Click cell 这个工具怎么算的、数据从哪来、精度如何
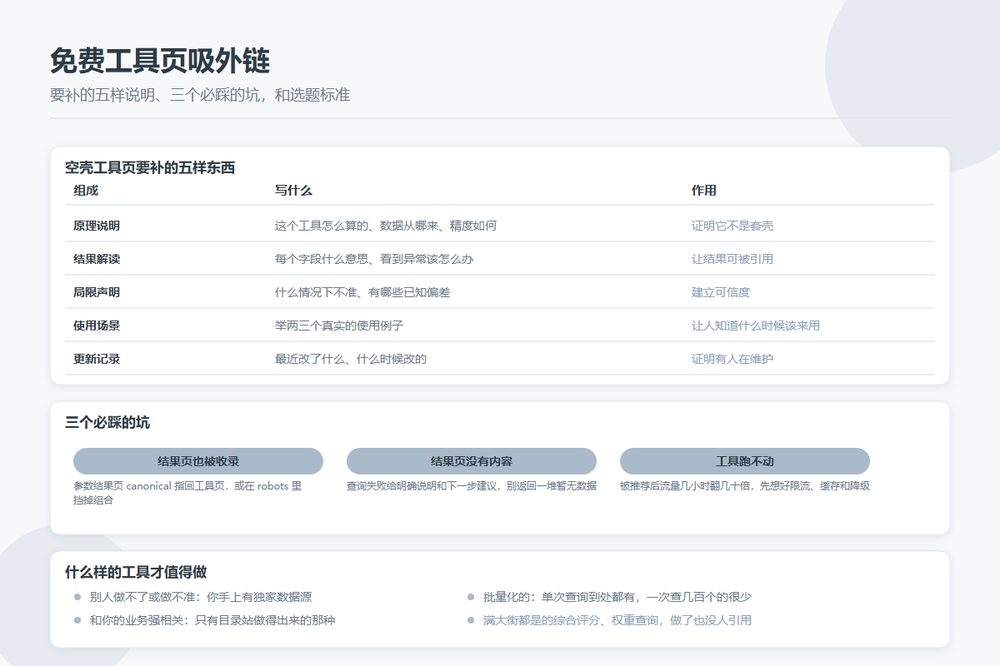 click(386, 225)
